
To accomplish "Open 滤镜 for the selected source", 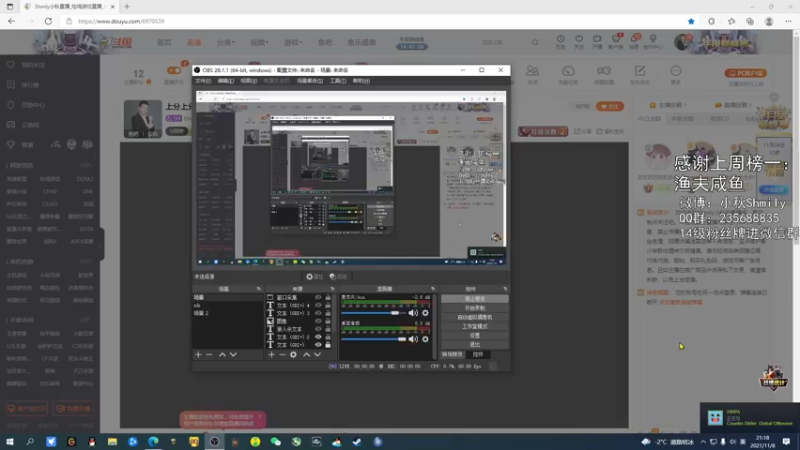I will (338, 277).
